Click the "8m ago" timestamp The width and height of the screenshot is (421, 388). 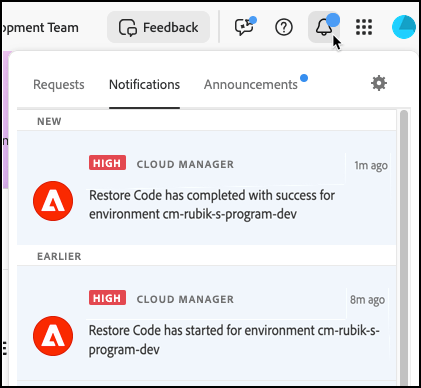pyautogui.click(x=367, y=300)
